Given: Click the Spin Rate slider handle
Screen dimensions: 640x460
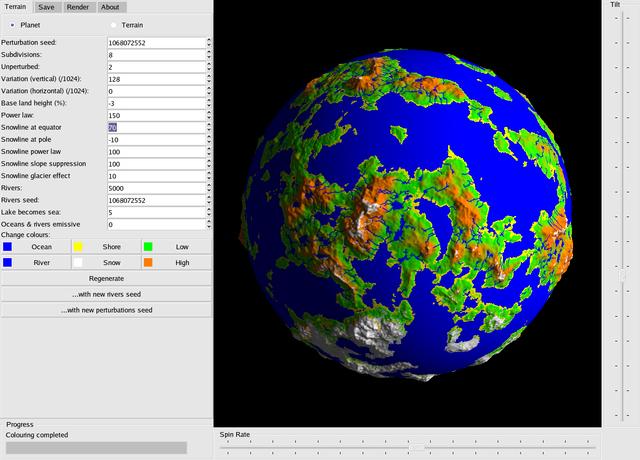Looking at the screenshot, I should click(417, 448).
